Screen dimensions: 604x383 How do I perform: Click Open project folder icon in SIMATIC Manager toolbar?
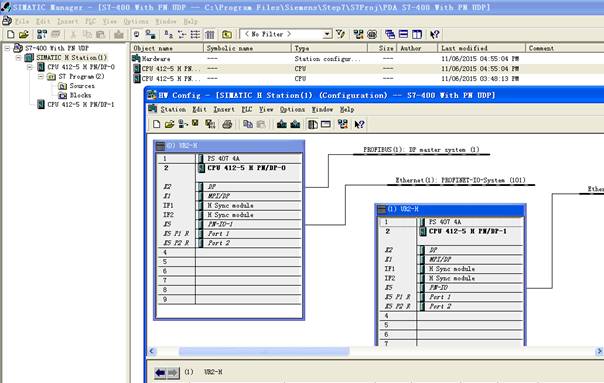[x=24, y=34]
